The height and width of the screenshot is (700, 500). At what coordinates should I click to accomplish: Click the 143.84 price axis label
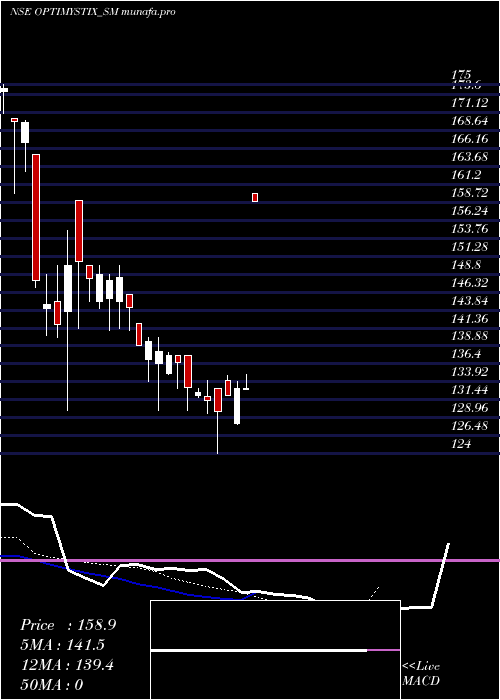(x=470, y=301)
